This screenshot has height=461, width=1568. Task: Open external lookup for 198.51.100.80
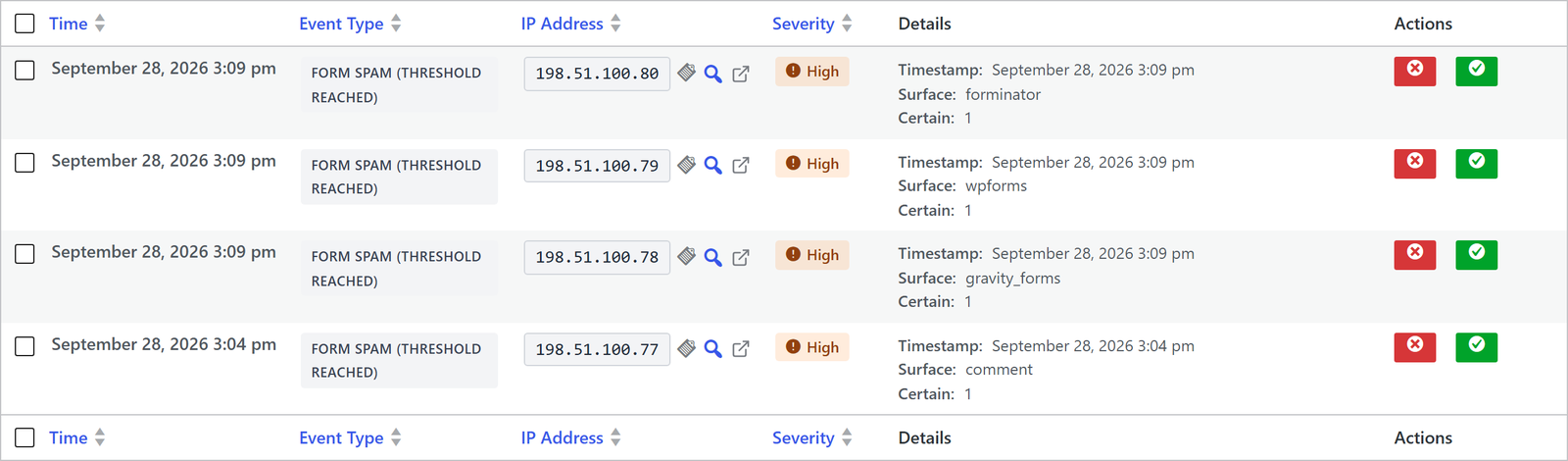[741, 74]
